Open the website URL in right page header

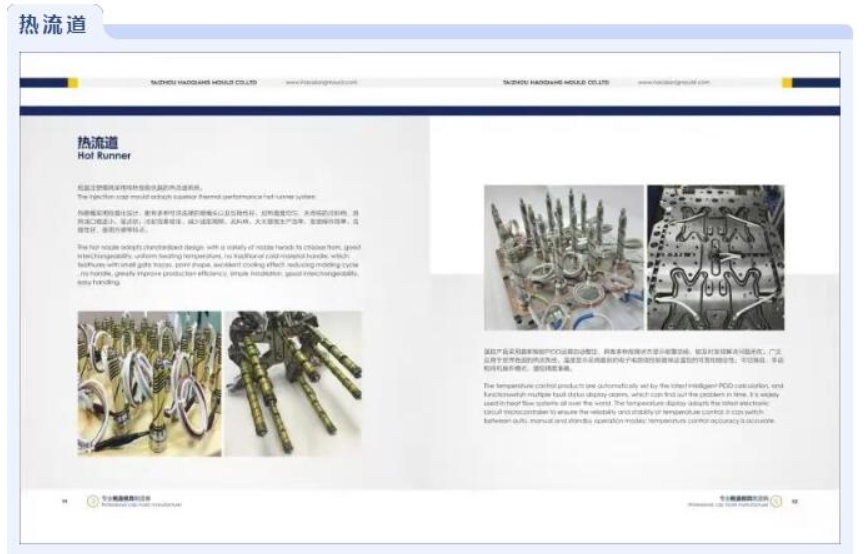click(671, 82)
